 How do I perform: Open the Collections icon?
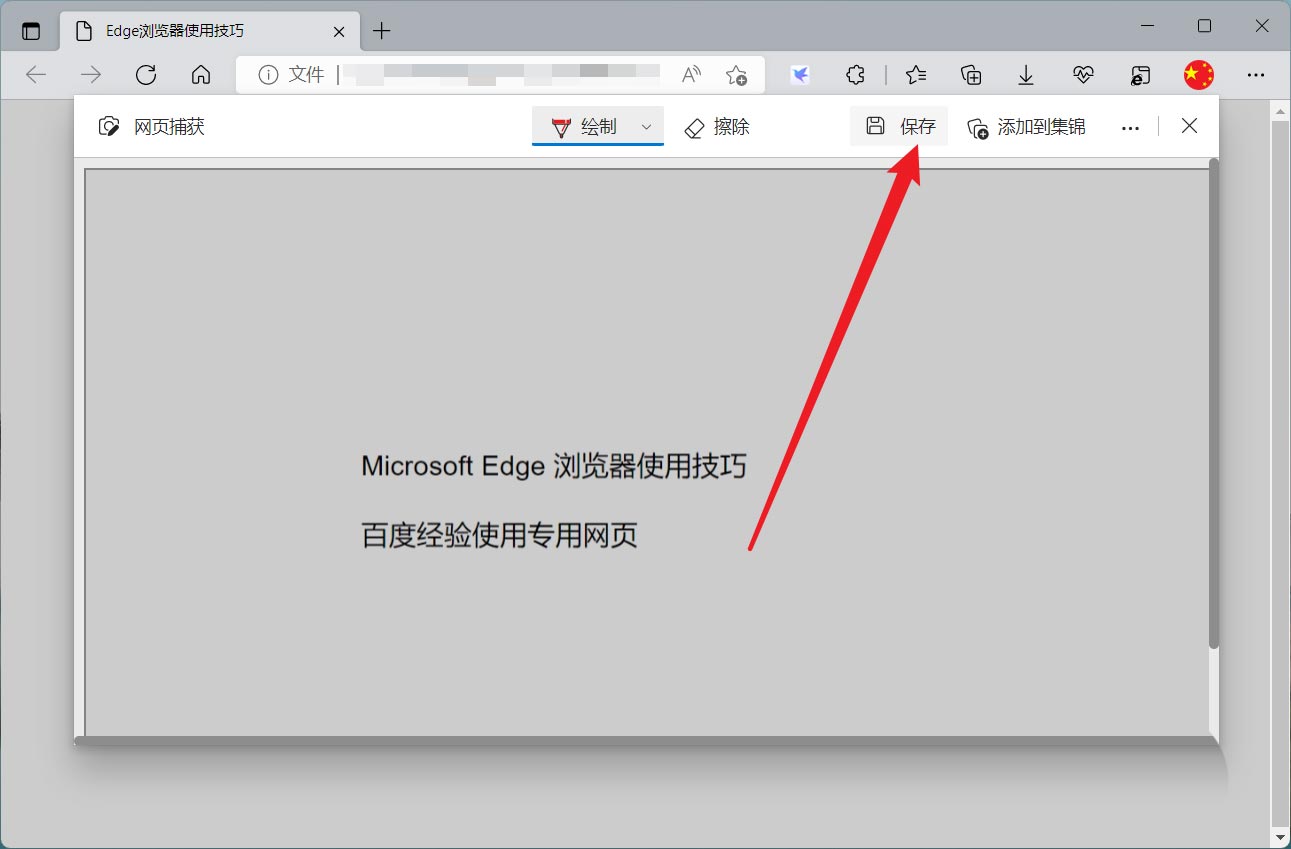[970, 75]
